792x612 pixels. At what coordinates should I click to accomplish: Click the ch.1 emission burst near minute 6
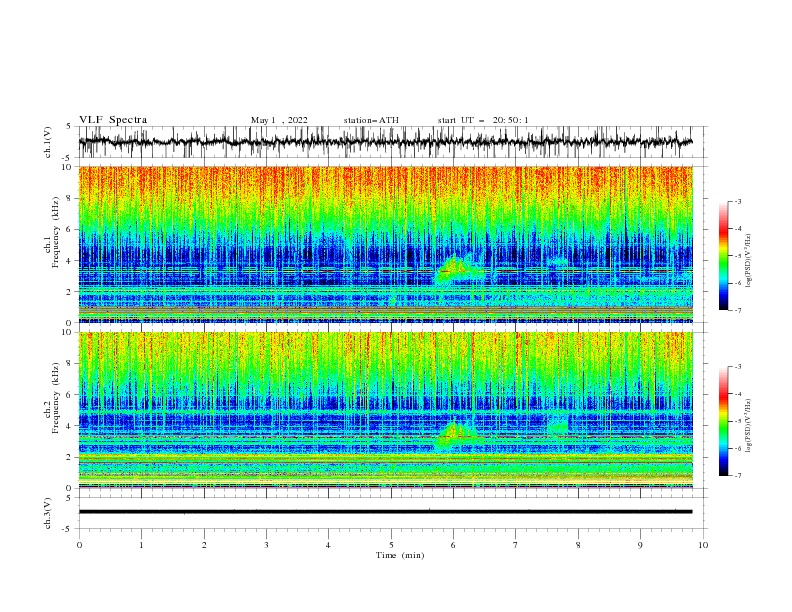pyautogui.click(x=459, y=271)
